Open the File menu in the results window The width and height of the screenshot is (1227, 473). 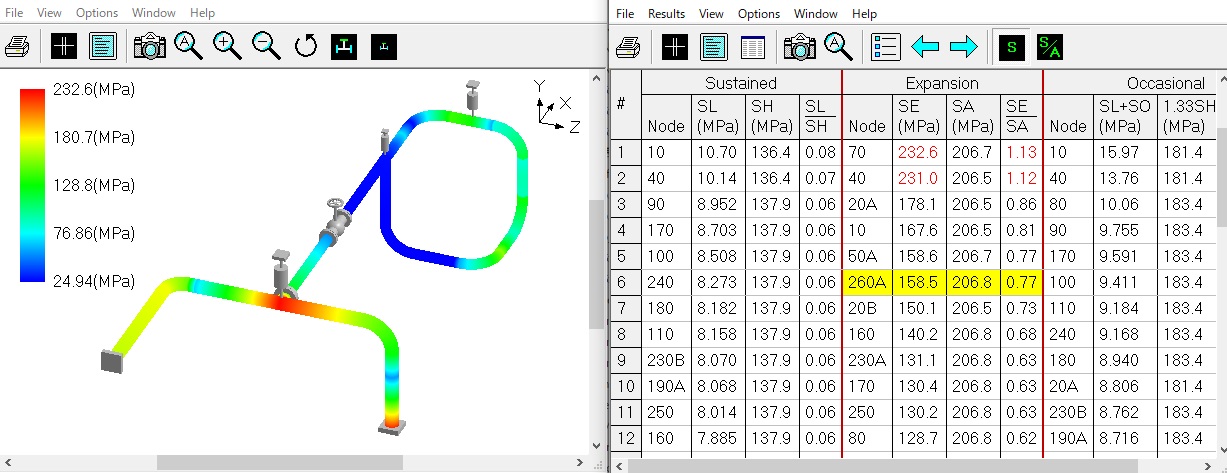625,13
